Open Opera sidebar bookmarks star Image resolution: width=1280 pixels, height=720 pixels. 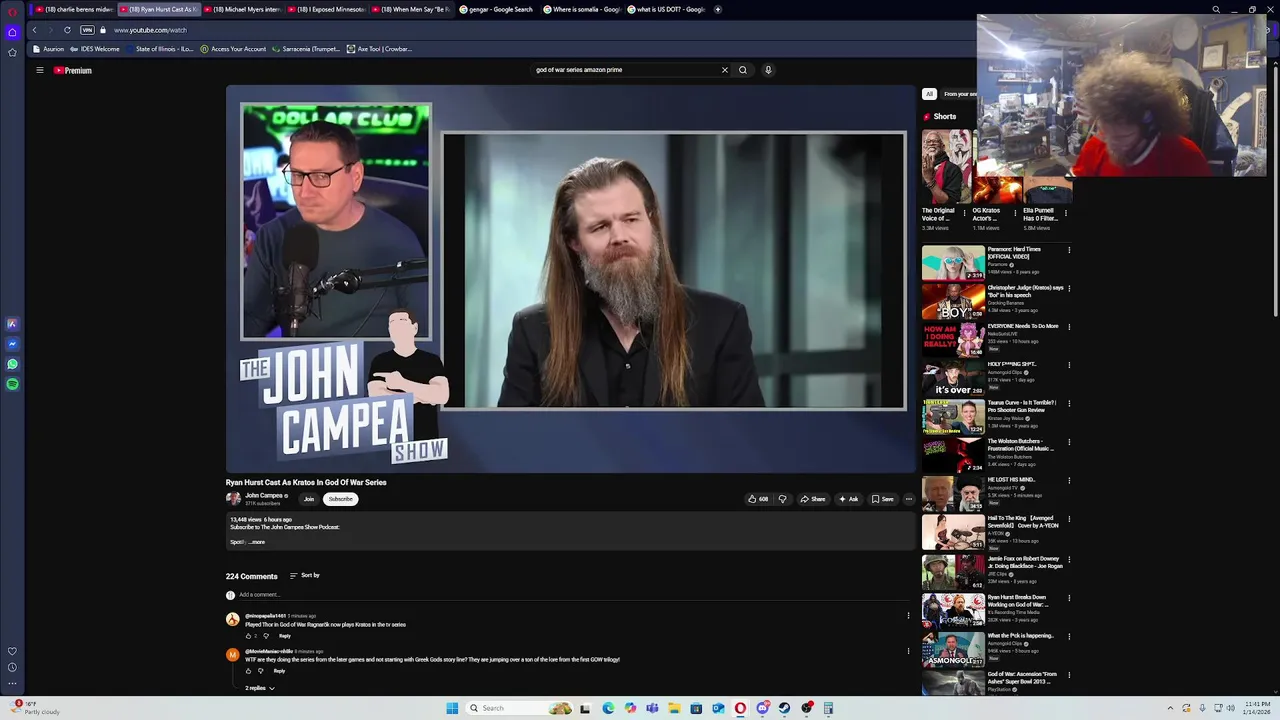point(12,52)
